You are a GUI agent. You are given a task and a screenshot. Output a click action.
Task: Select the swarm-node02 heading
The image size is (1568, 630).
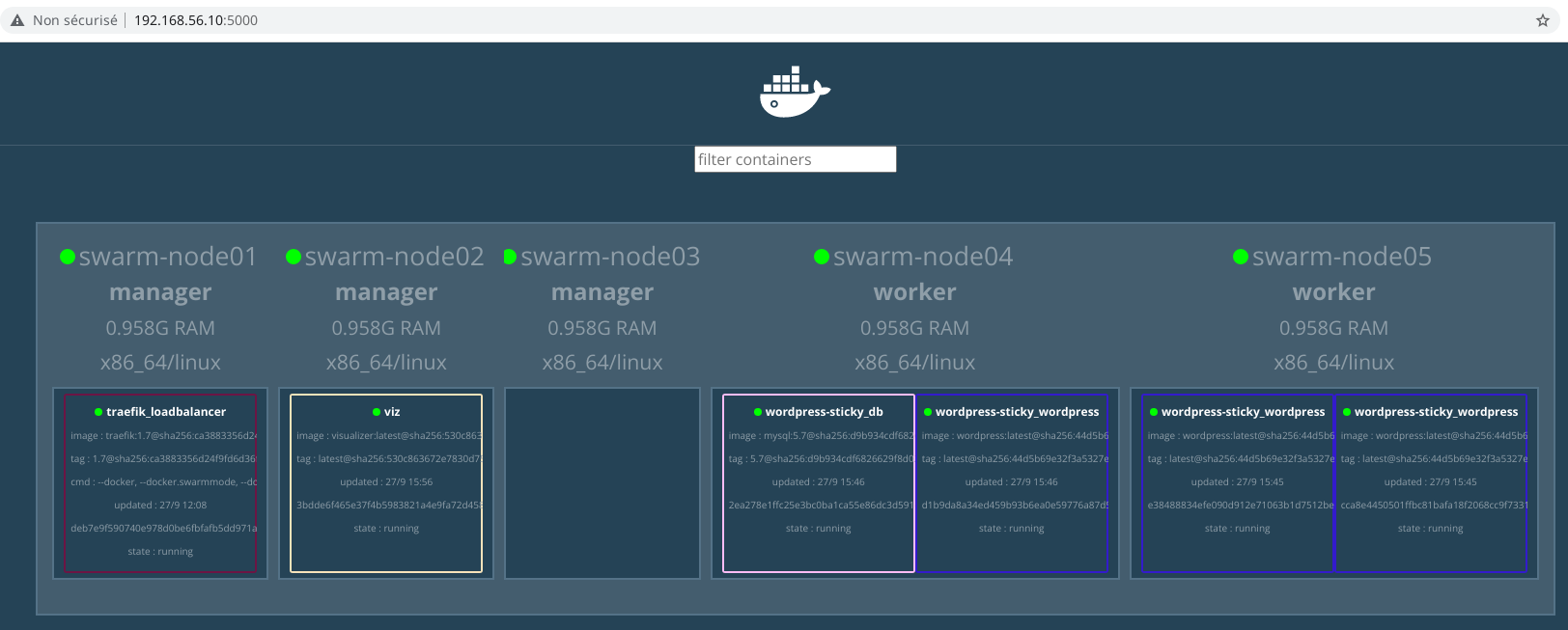tap(394, 257)
